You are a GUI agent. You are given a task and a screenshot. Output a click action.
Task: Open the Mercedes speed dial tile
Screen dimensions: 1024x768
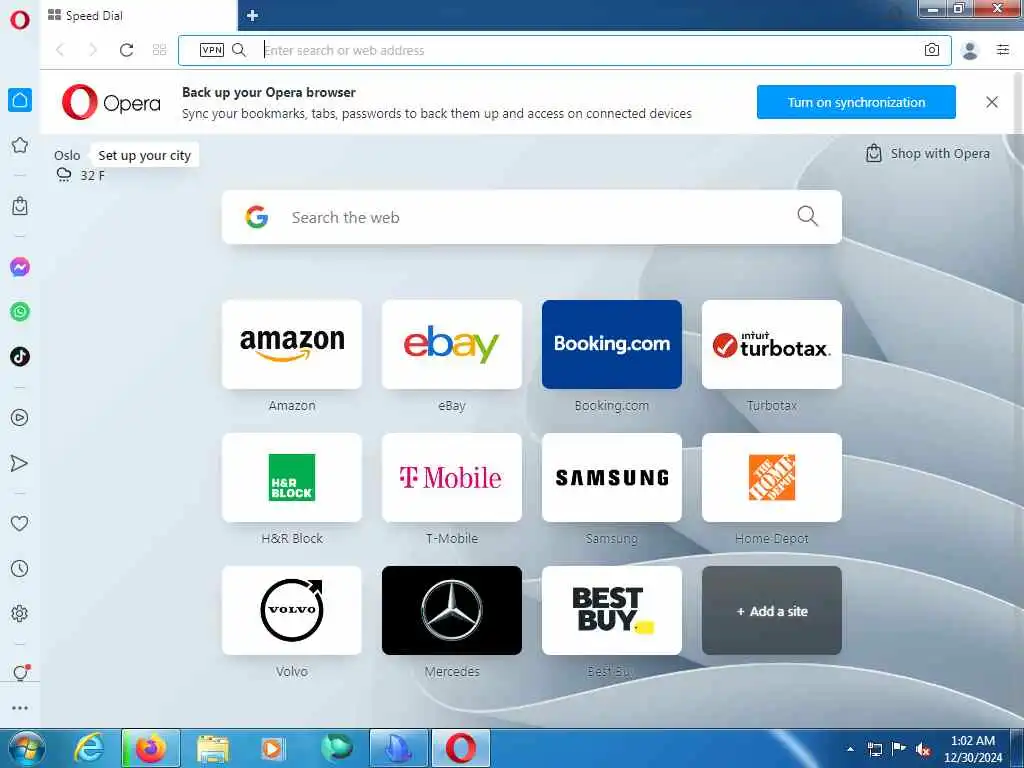[452, 611]
